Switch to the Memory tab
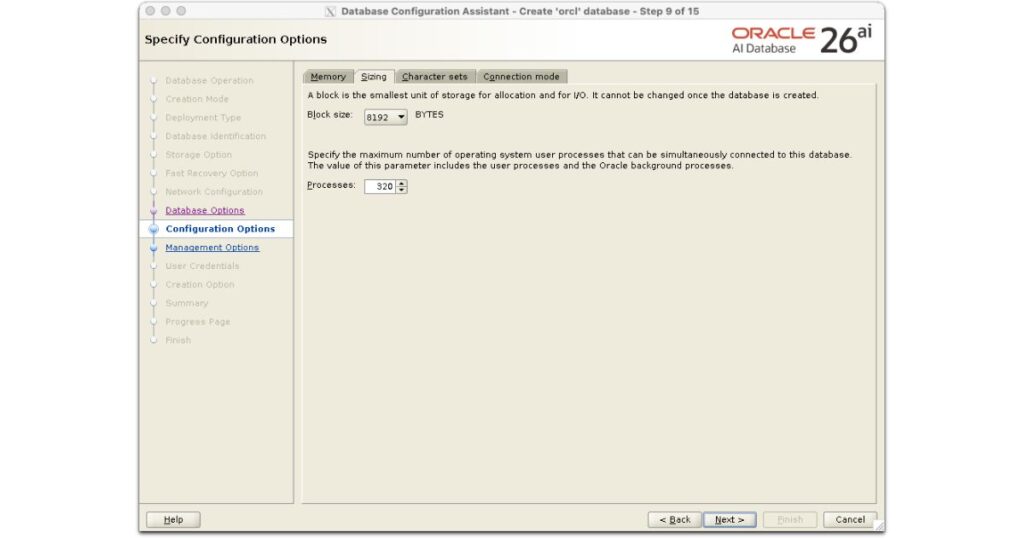The image size is (1024, 538). click(x=328, y=76)
